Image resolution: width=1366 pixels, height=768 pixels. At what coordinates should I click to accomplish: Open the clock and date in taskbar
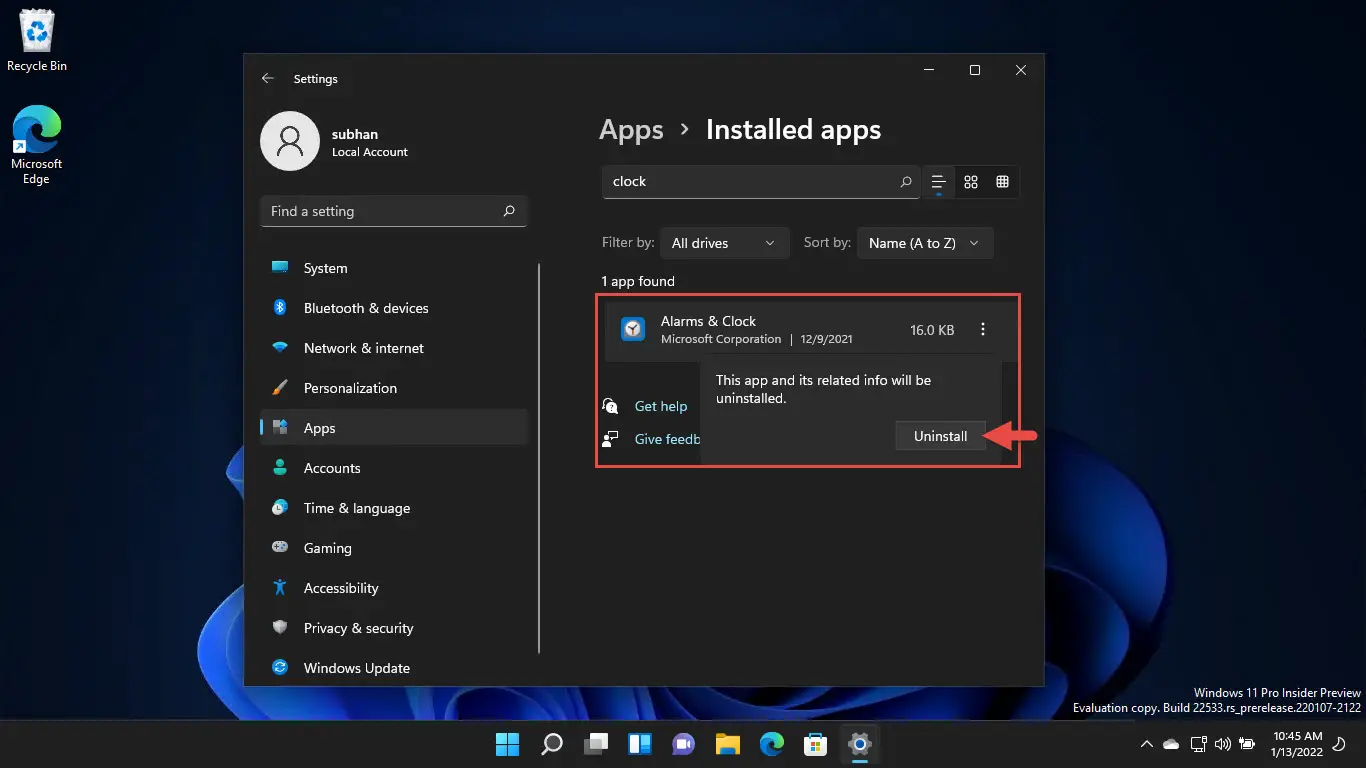tap(1296, 744)
